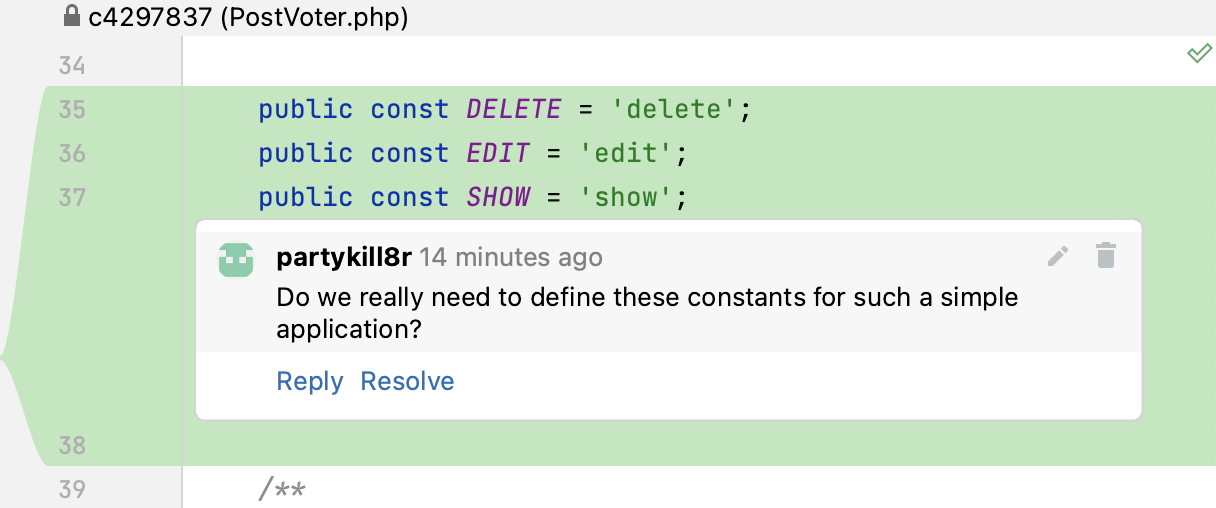This screenshot has height=508, width=1216.
Task: Click line number 37 in gutter
Action: (x=71, y=197)
